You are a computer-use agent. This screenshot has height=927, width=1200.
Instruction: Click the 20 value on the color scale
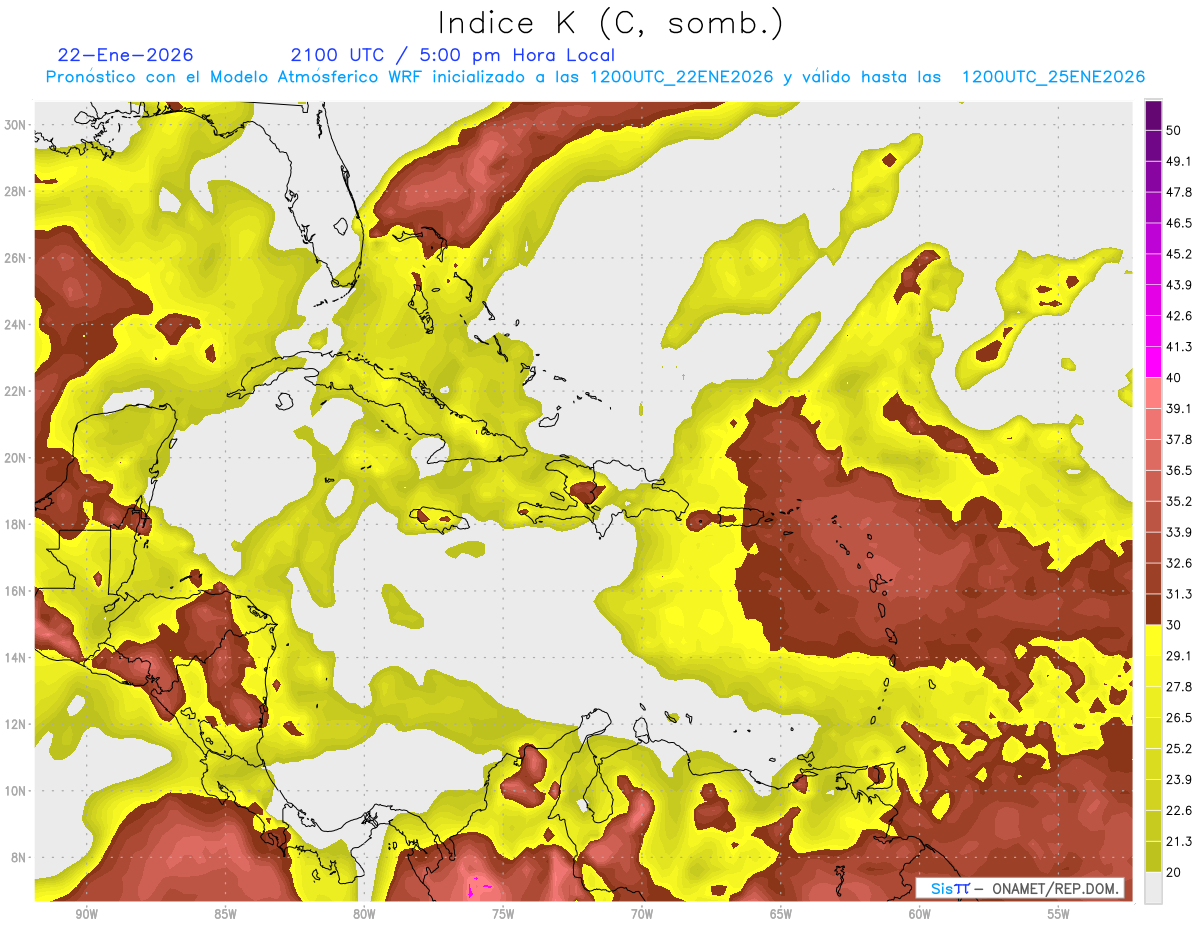tap(1174, 874)
